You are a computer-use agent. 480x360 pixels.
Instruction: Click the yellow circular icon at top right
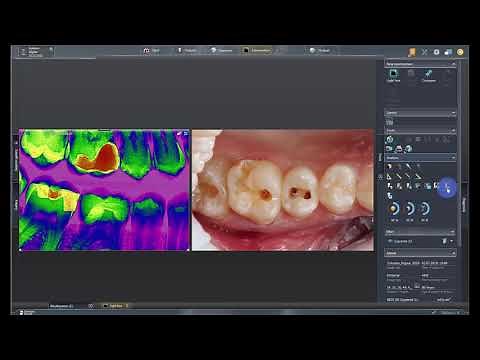[x=460, y=52]
